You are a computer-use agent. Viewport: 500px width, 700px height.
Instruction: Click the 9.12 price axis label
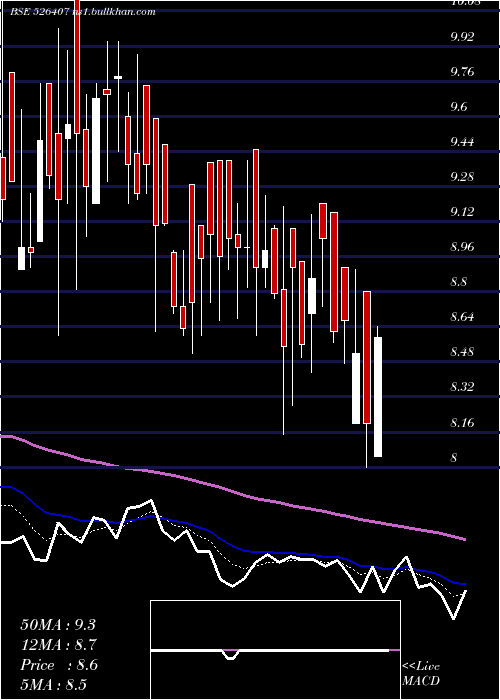(463, 212)
